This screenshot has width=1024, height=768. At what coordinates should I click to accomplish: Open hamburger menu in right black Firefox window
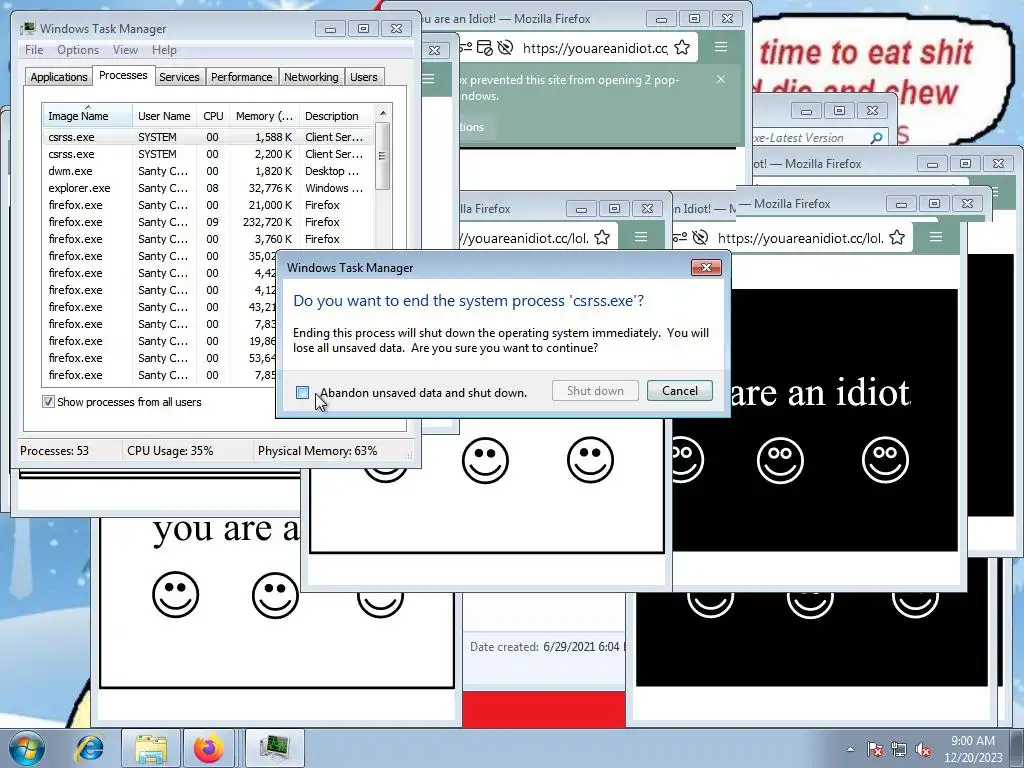click(x=936, y=237)
